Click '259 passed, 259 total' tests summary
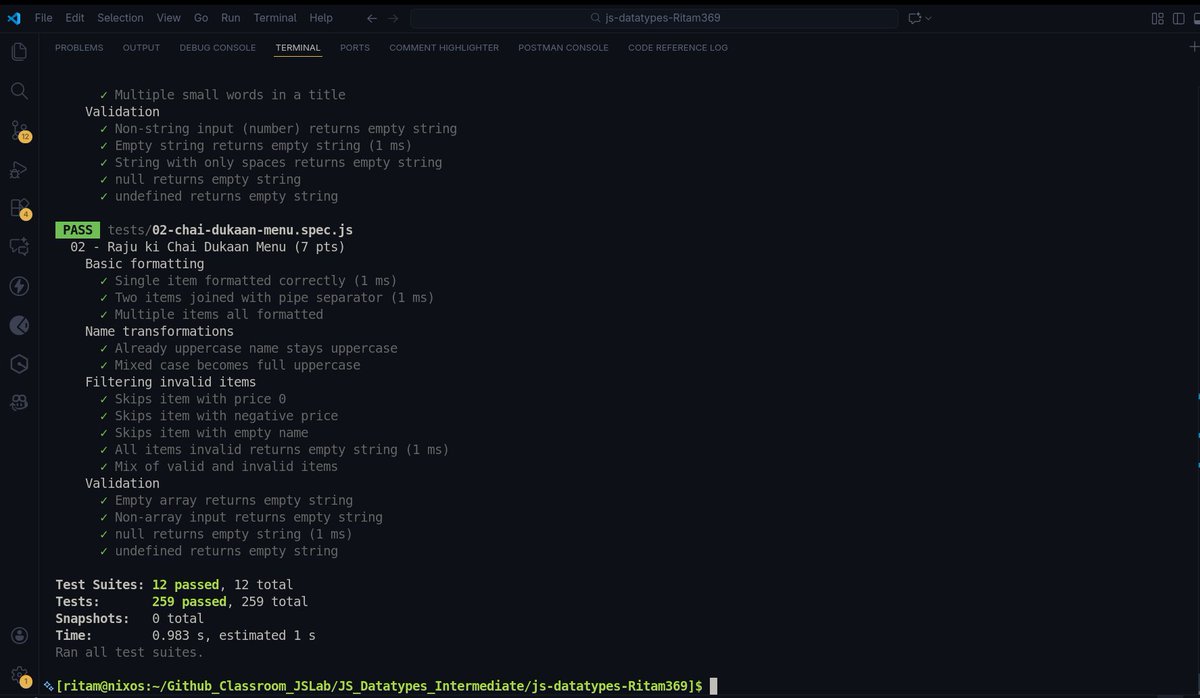This screenshot has width=1200, height=698. pos(230,601)
